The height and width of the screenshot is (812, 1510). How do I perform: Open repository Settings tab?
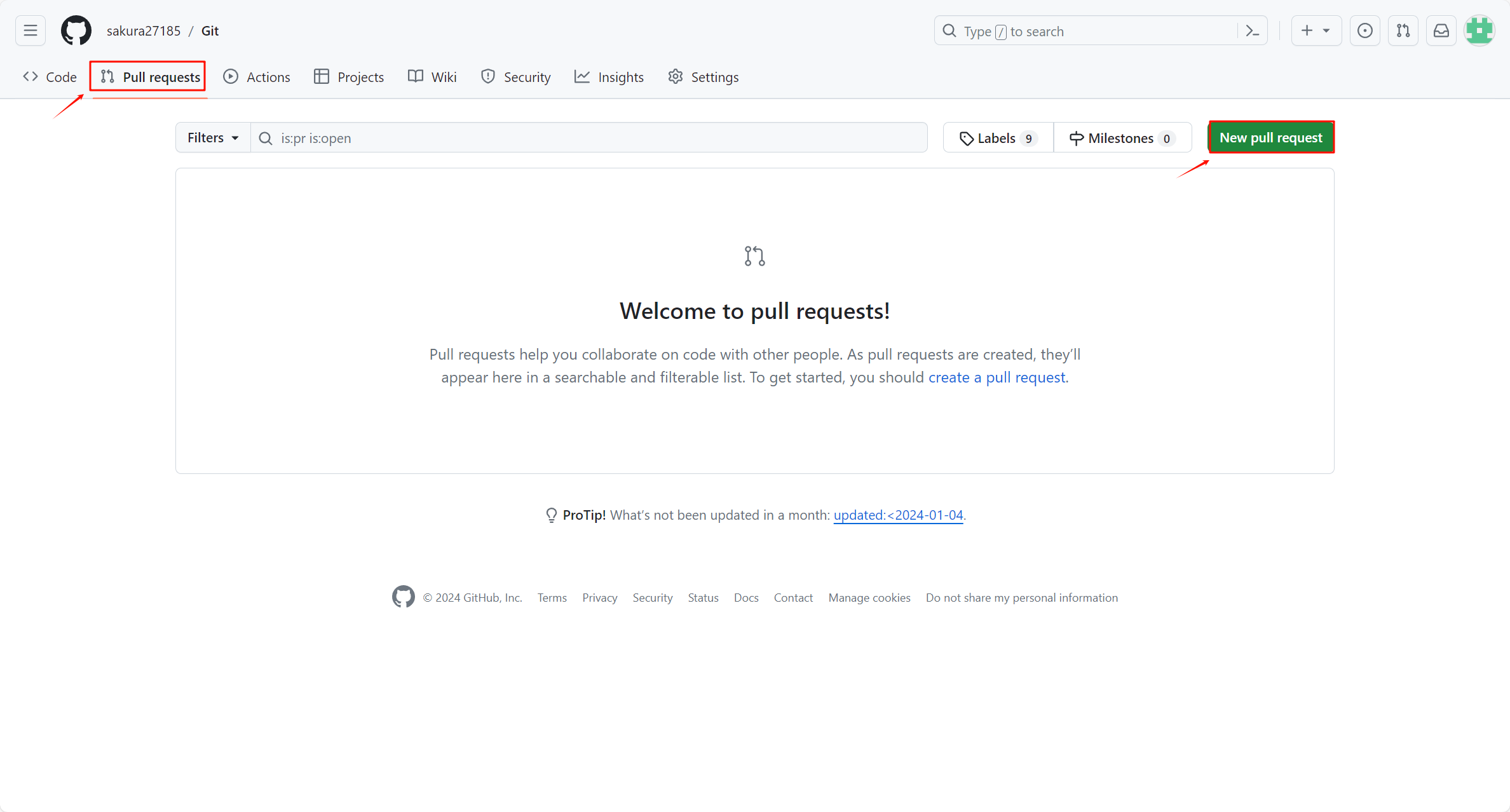tap(704, 77)
